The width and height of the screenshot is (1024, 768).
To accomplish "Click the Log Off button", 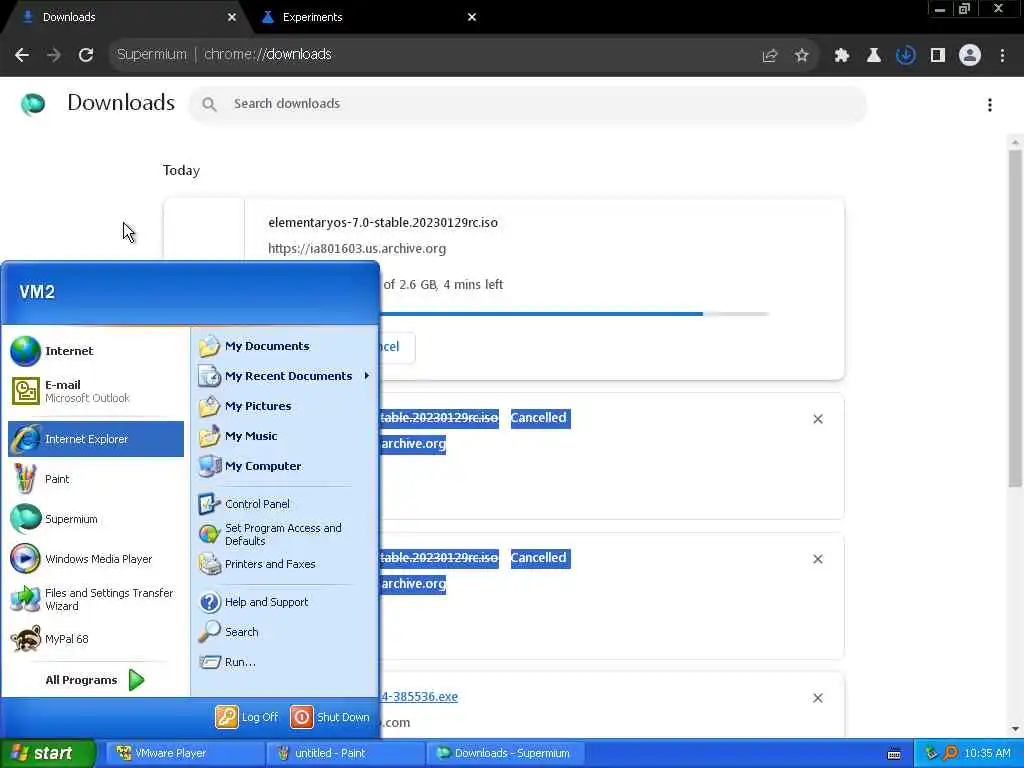I will point(247,717).
